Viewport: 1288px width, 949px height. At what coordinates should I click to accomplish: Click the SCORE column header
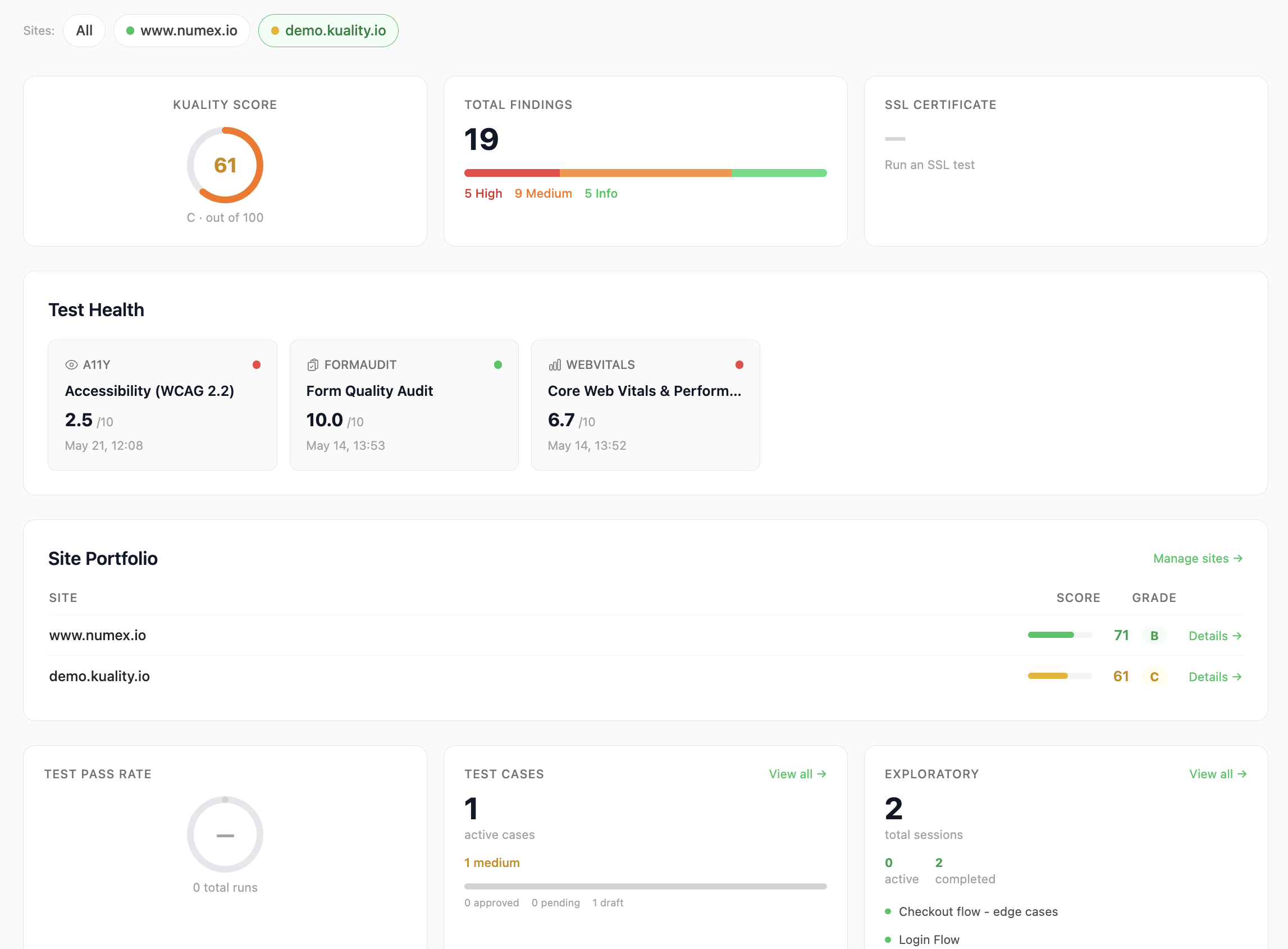(1078, 598)
